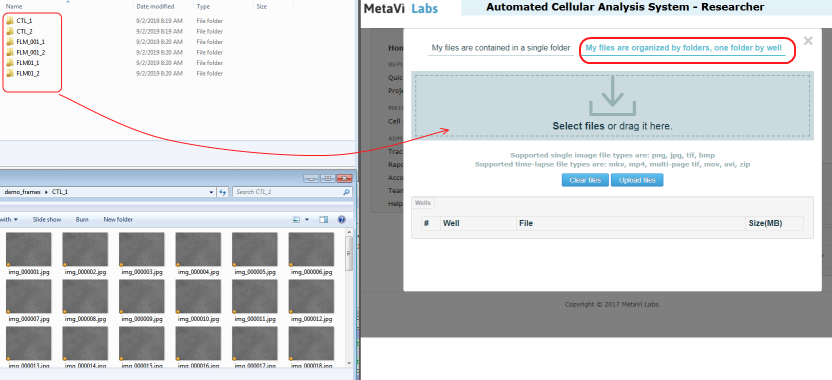The width and height of the screenshot is (832, 380).
Task: Open the Wells tab above the table
Action: [423, 203]
